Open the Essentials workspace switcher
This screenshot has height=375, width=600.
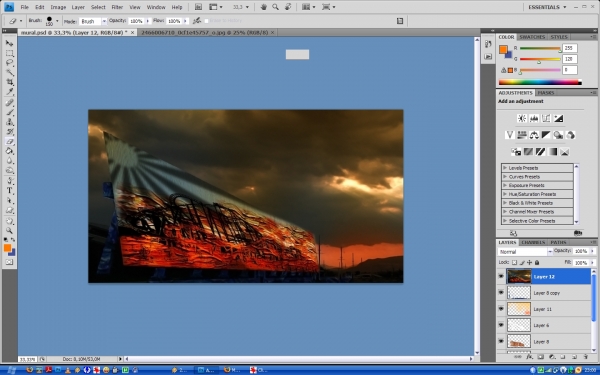[547, 7]
